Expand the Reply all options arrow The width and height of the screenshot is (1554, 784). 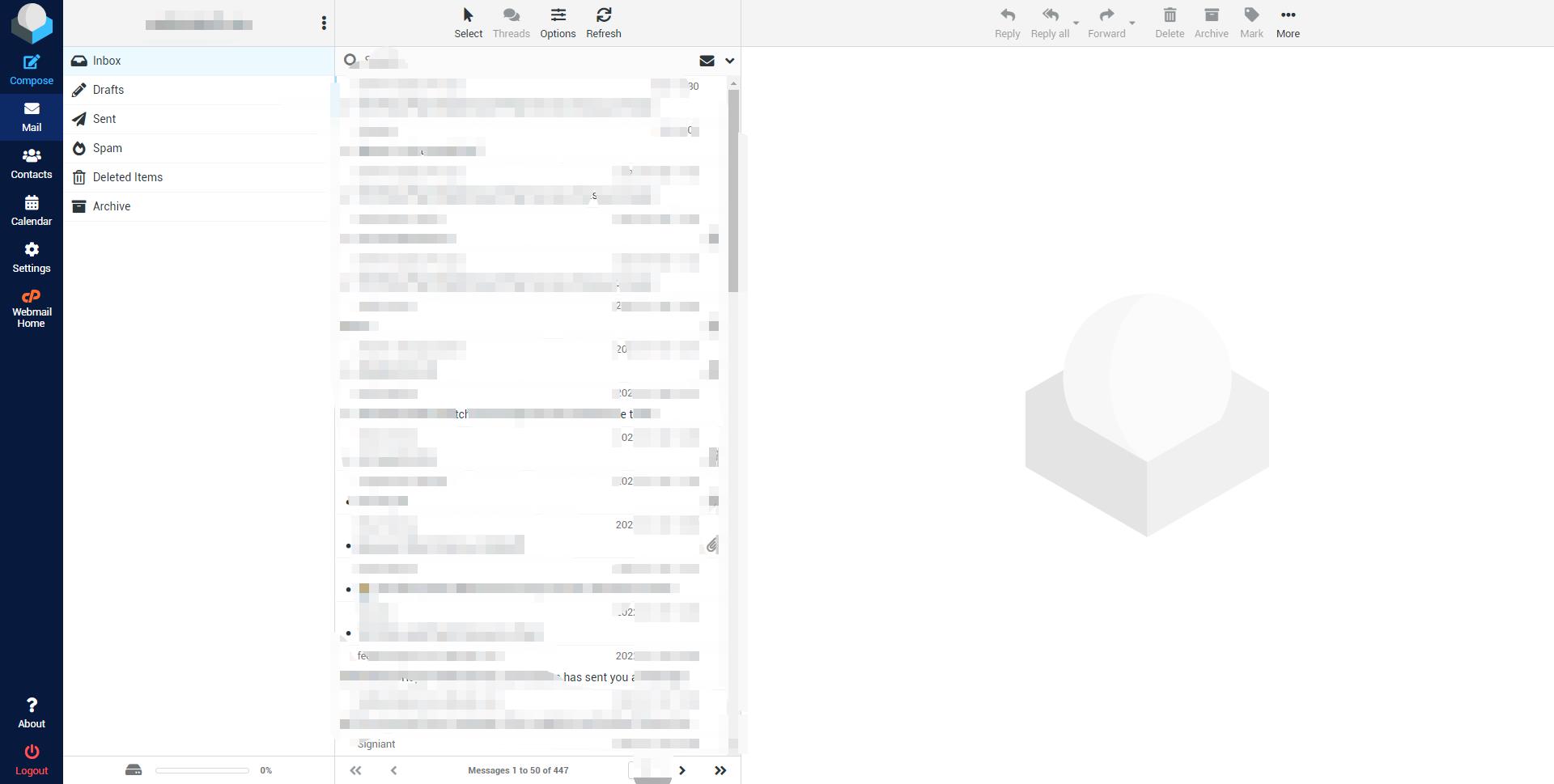pyautogui.click(x=1076, y=23)
